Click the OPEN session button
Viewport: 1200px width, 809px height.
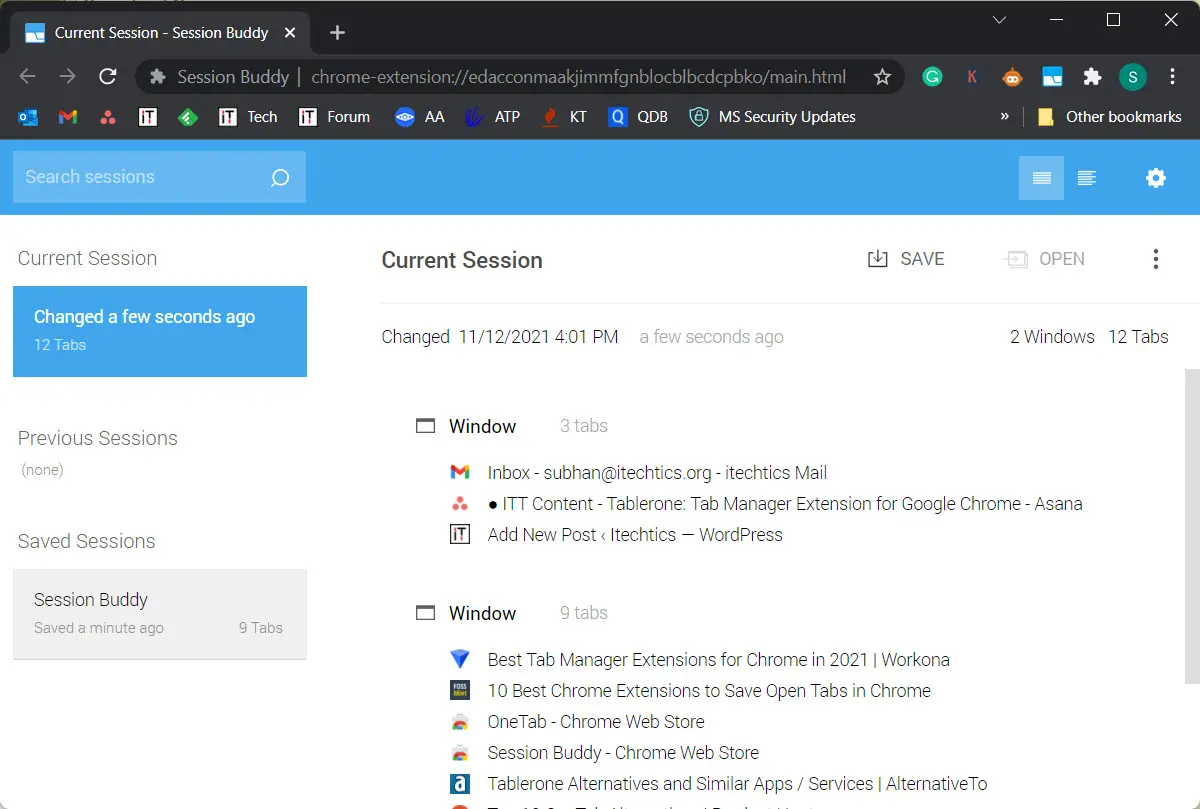point(1043,259)
